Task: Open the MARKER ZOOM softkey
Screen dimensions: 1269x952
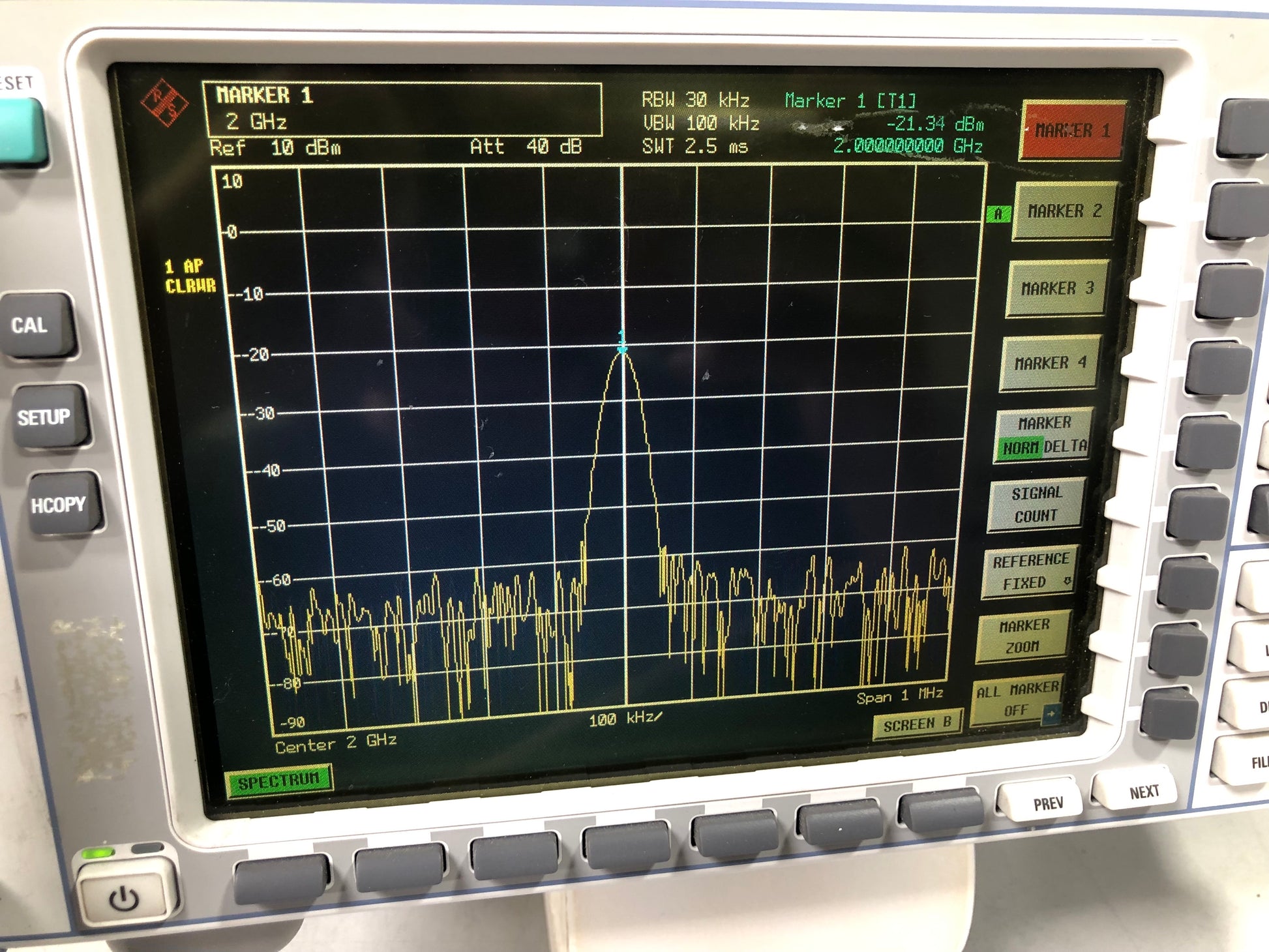Action: pos(1024,636)
